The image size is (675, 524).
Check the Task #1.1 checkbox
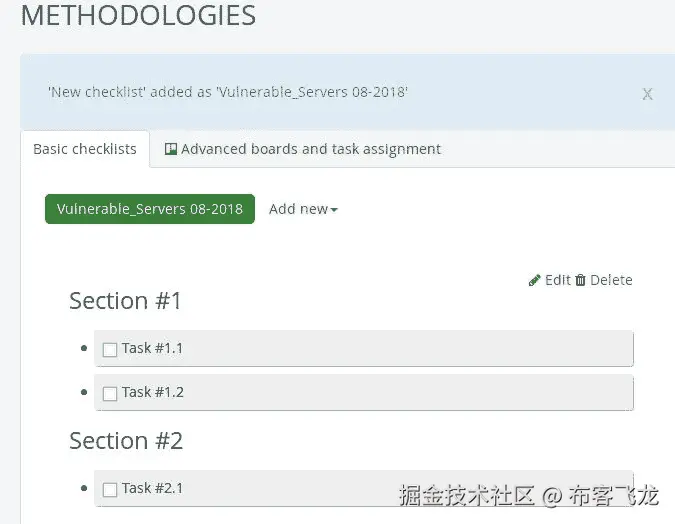110,349
